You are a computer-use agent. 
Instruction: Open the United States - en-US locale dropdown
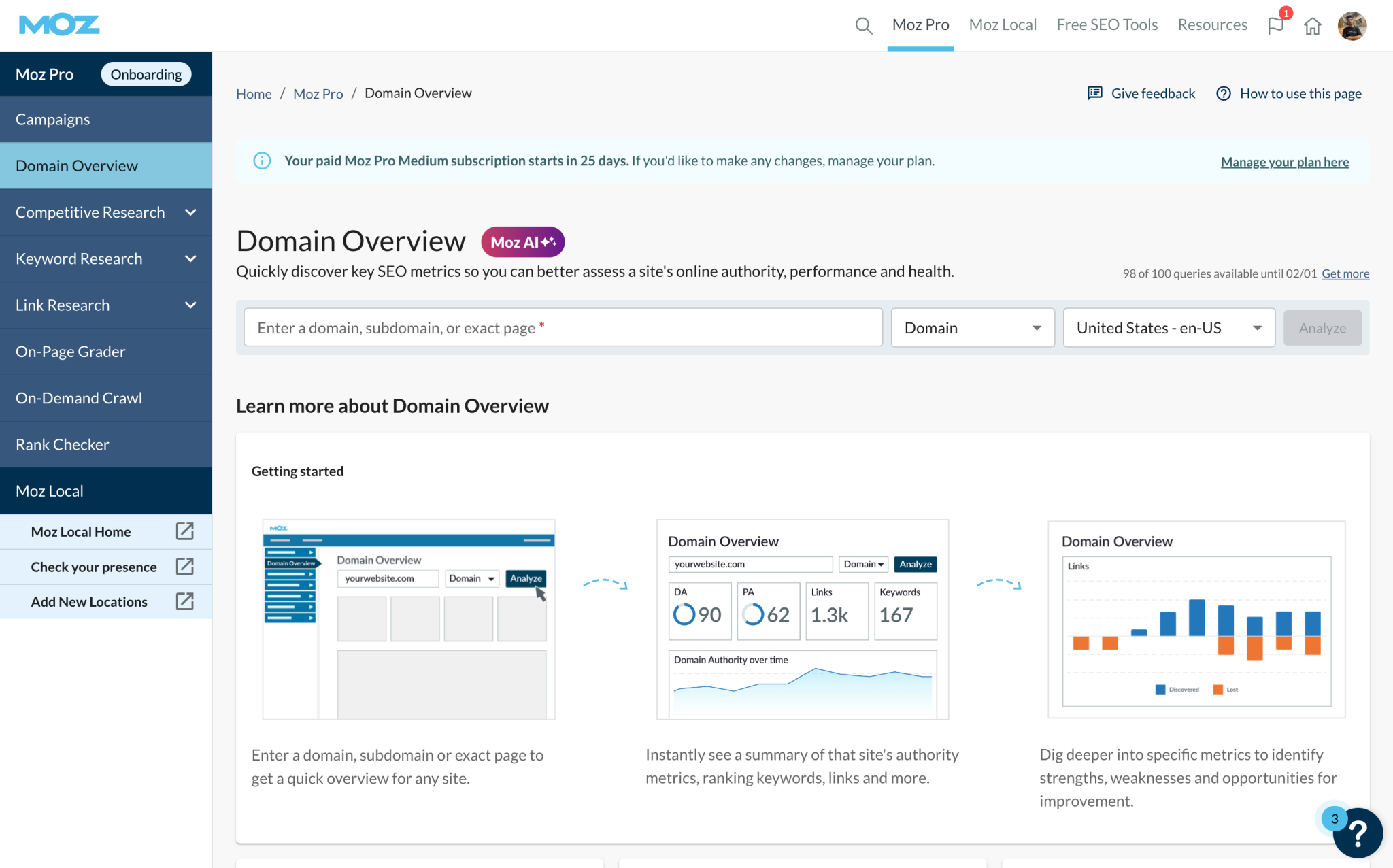point(1168,328)
